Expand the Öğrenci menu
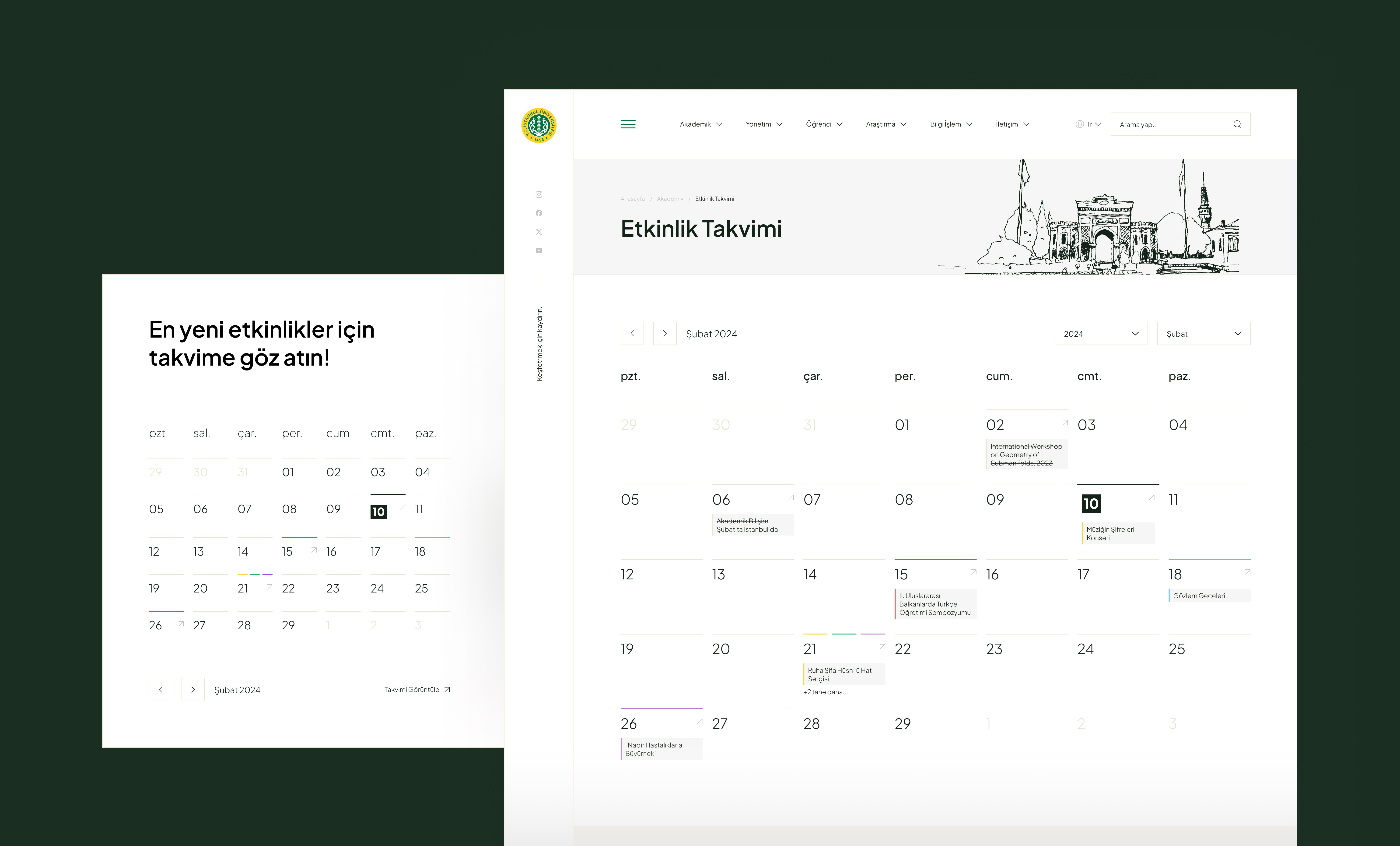 (x=824, y=124)
